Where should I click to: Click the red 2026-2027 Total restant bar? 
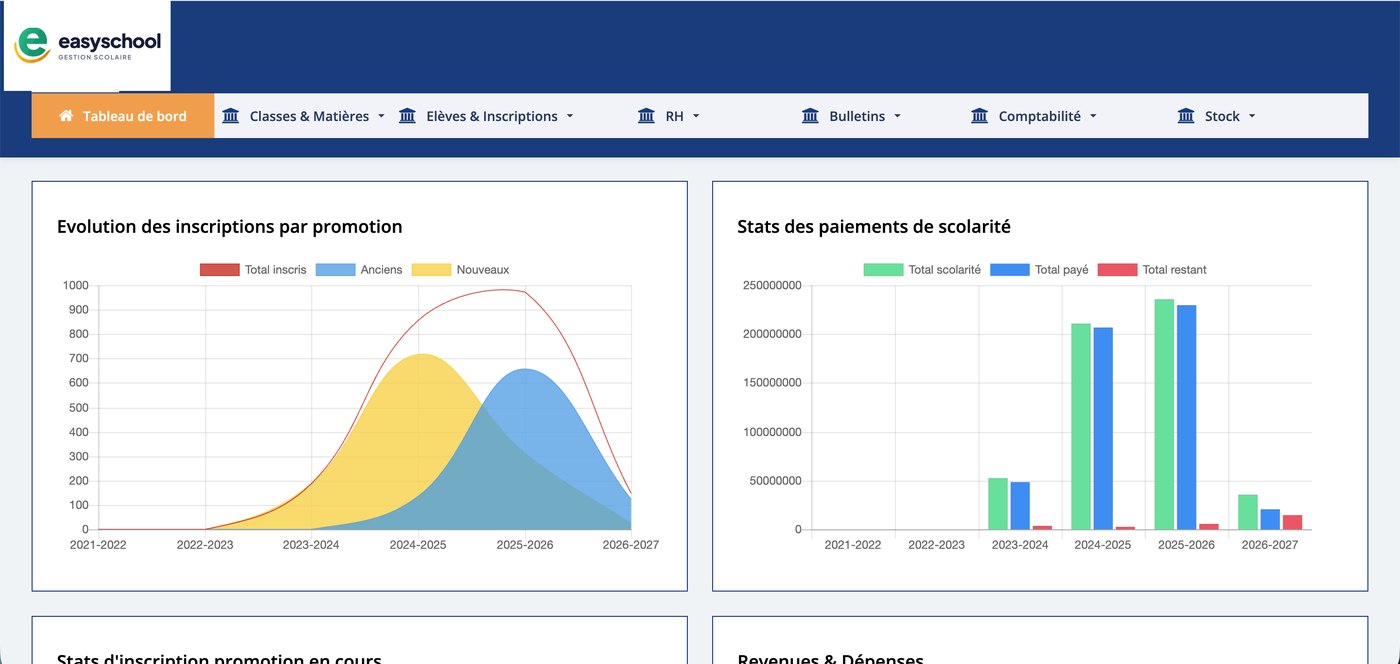pyautogui.click(x=1292, y=522)
